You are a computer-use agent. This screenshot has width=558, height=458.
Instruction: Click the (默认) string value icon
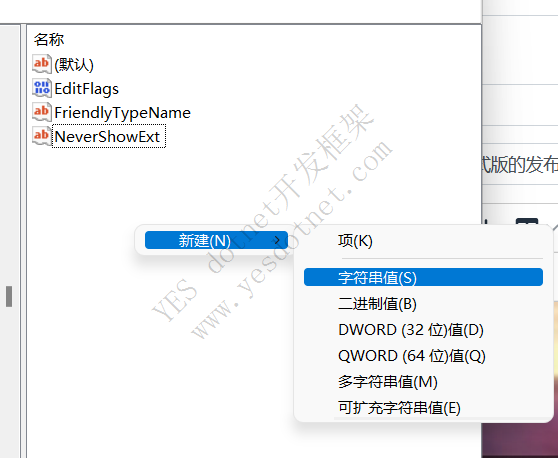click(42, 64)
